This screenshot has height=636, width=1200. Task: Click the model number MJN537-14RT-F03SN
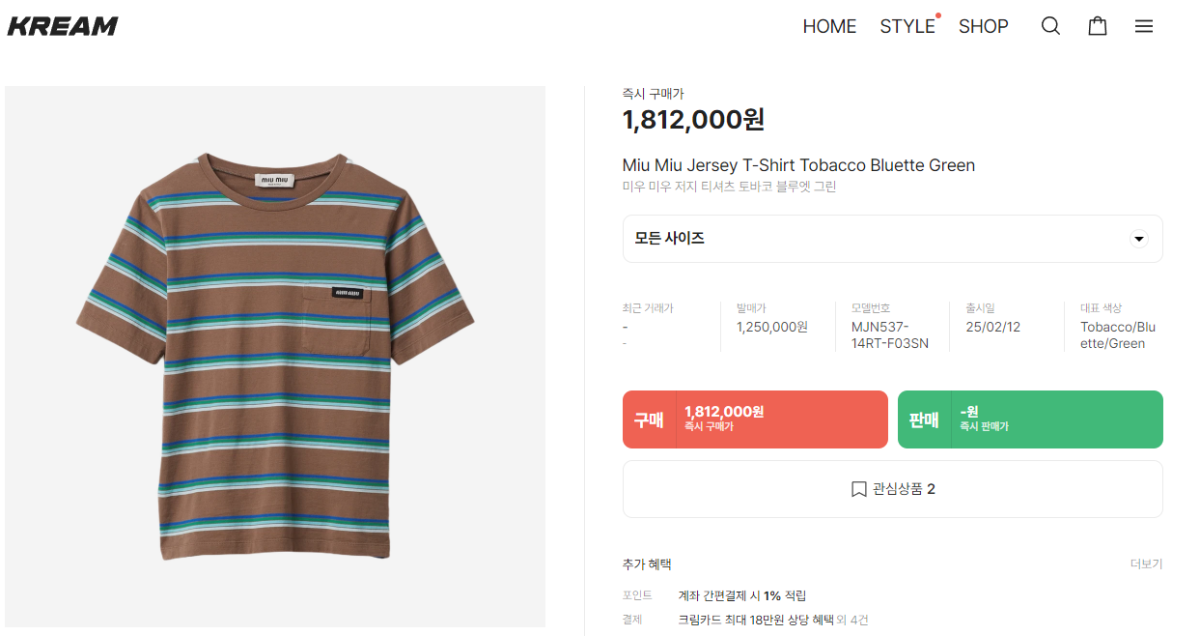pyautogui.click(x=889, y=335)
